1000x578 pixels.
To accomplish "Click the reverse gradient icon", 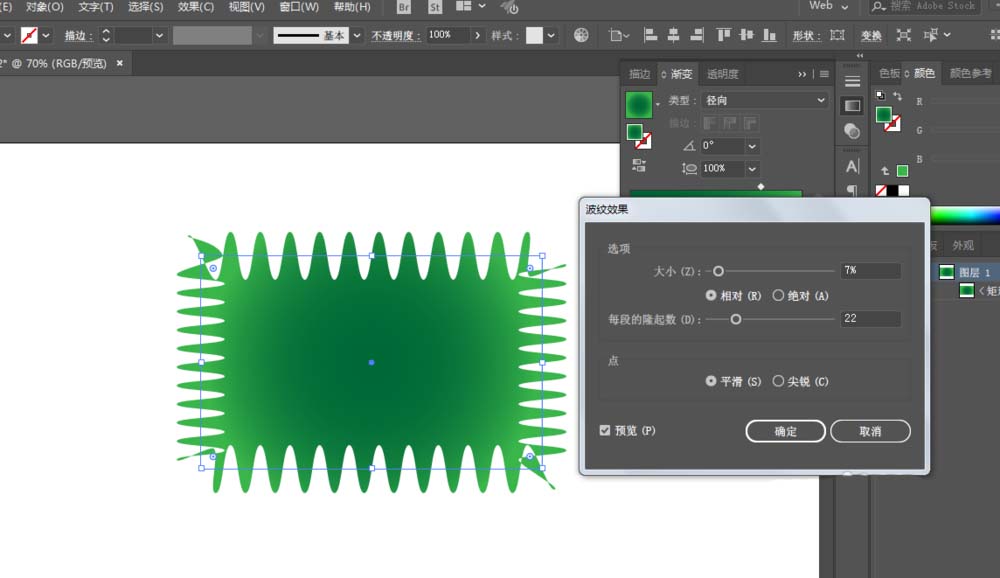I will (x=639, y=165).
